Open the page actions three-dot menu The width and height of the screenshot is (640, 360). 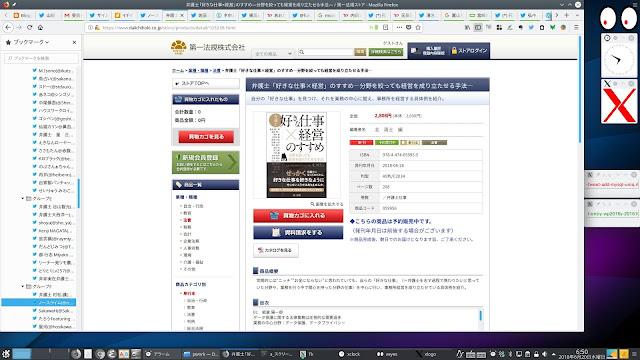[399, 27]
